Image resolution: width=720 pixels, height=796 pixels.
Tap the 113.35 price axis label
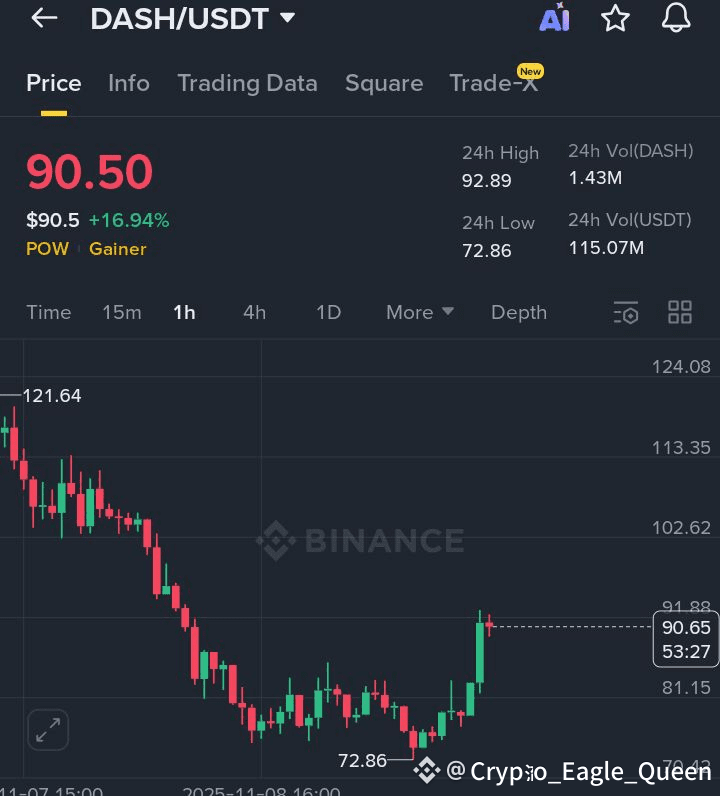pos(681,447)
